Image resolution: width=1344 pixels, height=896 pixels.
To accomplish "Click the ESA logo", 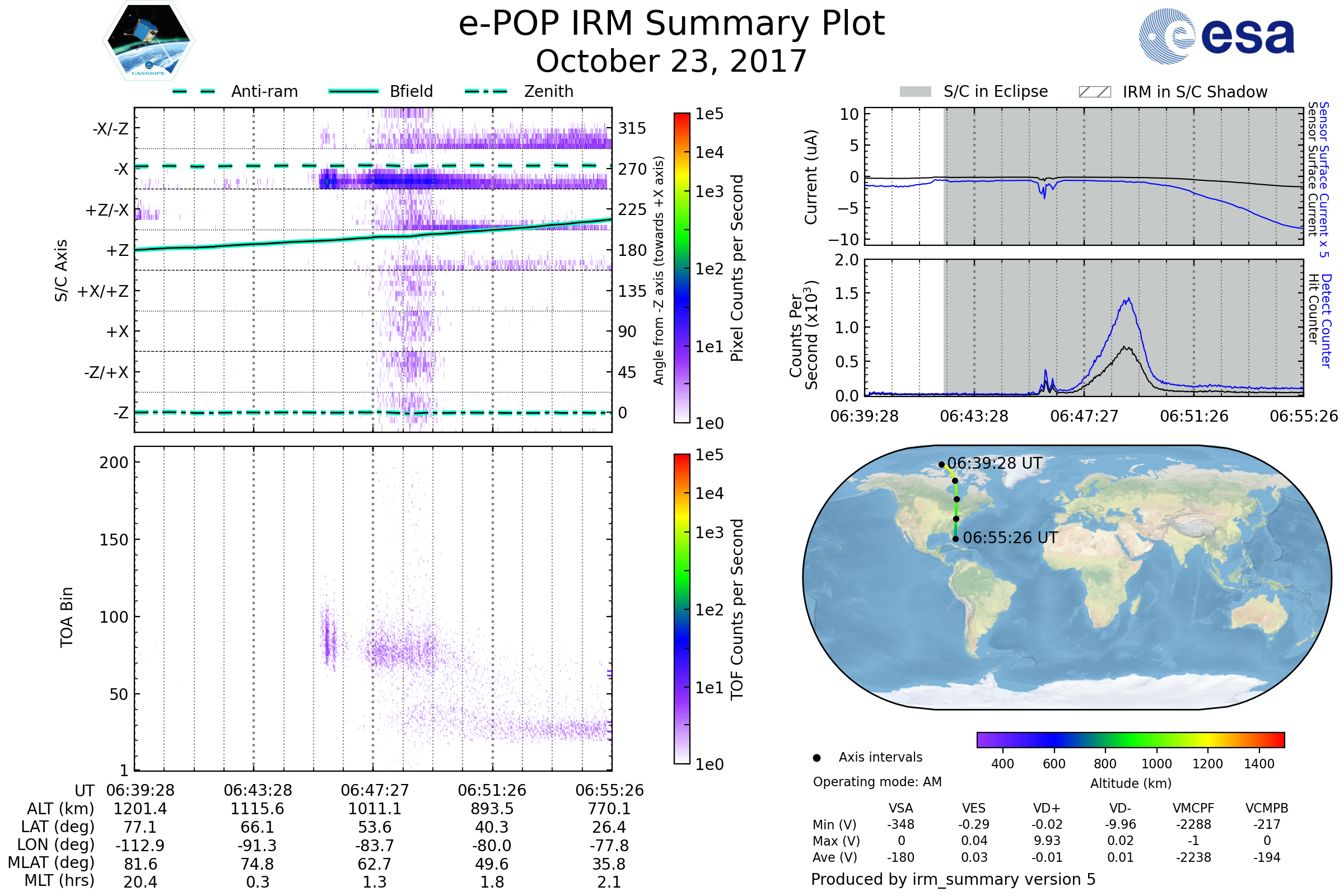I will 1216,36.
